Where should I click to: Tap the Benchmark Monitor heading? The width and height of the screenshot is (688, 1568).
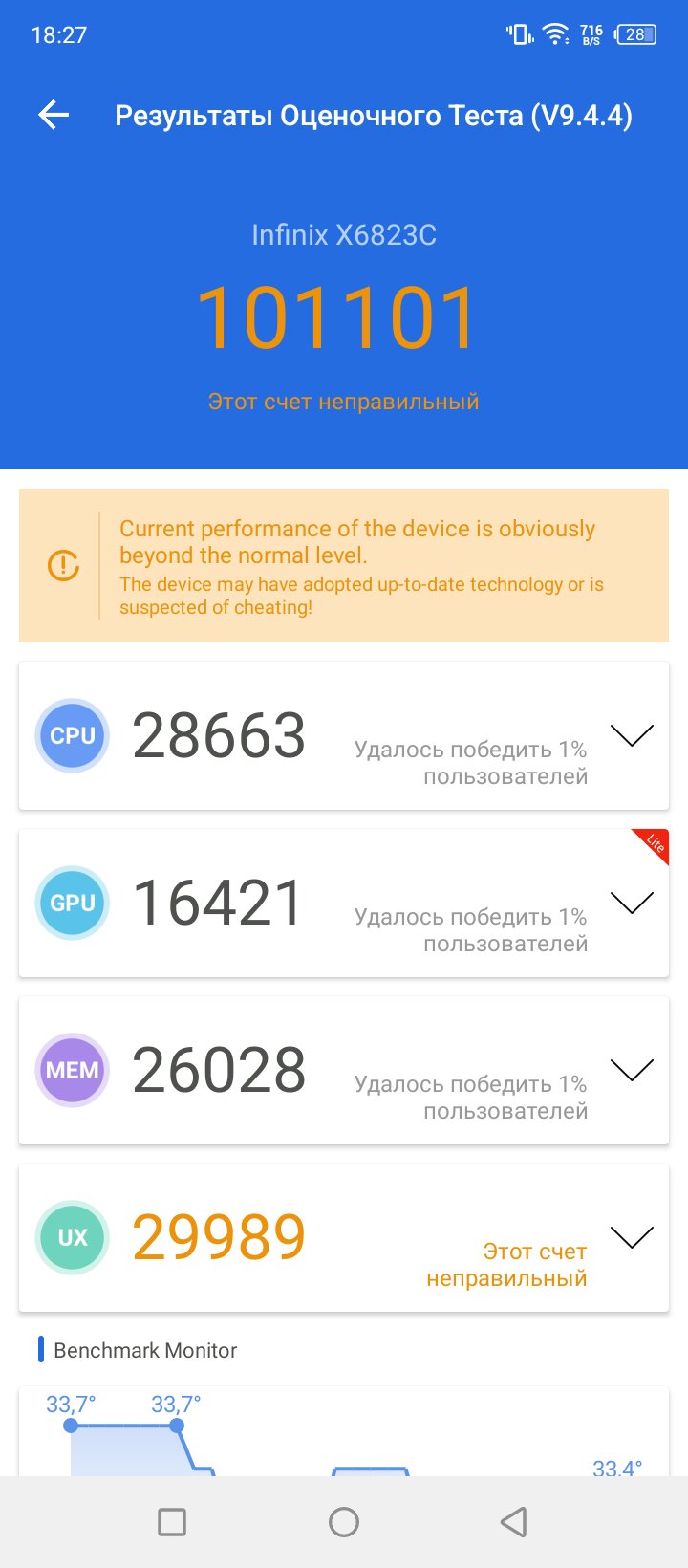click(x=145, y=1350)
